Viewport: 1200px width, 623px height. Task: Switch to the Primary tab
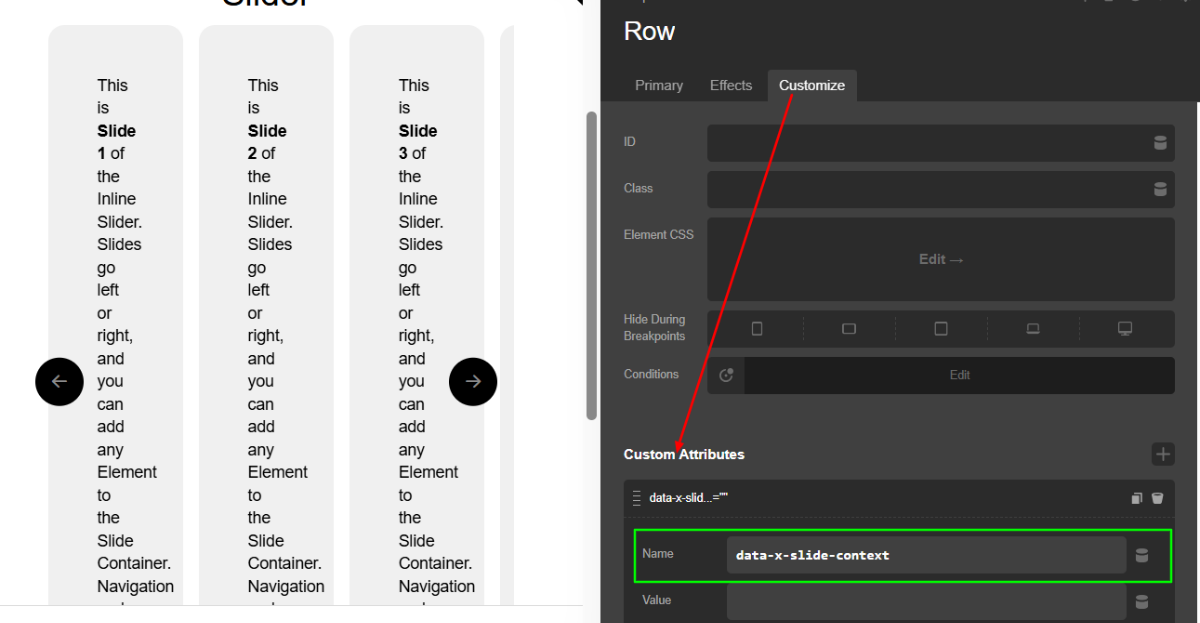click(659, 86)
